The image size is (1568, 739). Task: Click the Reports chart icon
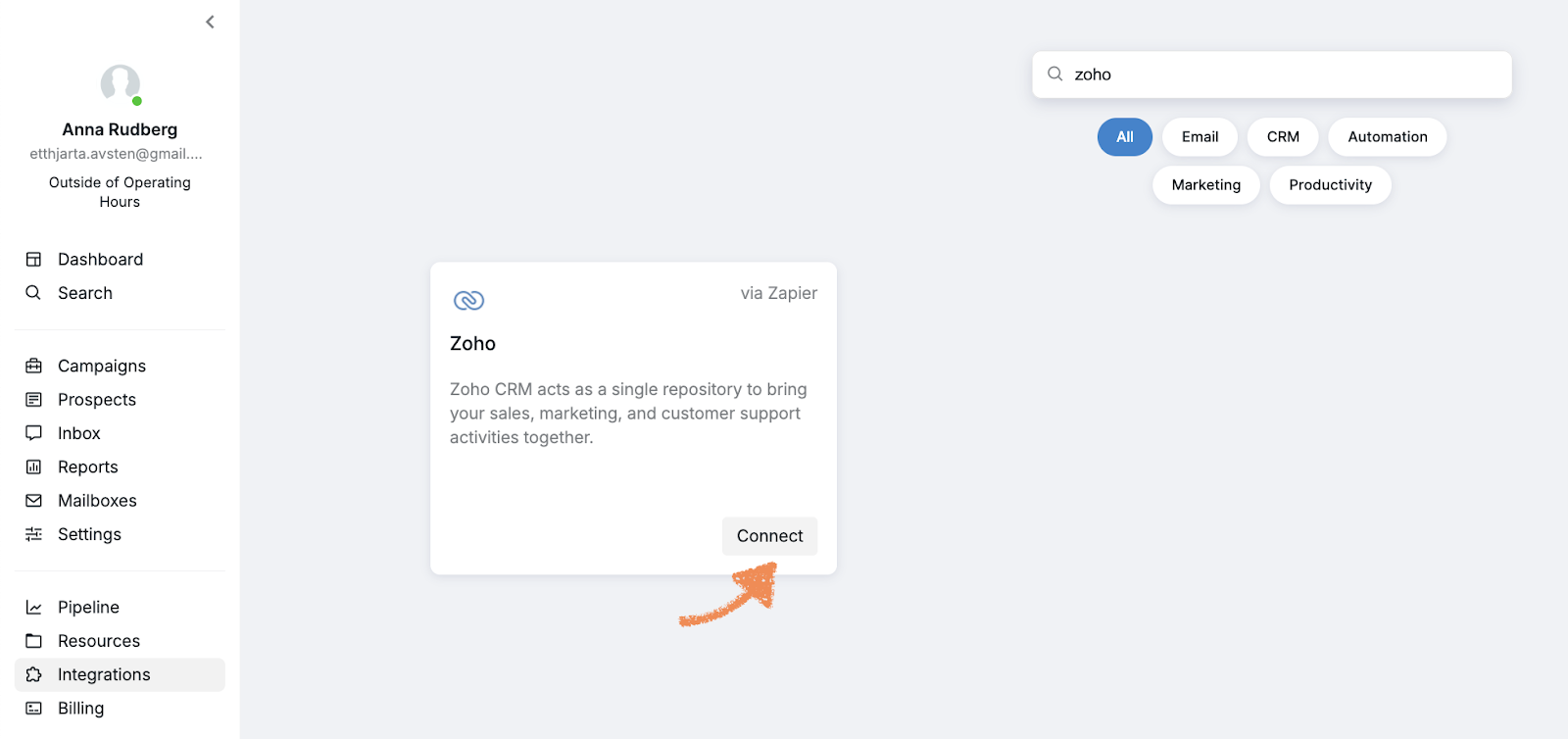[x=33, y=468]
